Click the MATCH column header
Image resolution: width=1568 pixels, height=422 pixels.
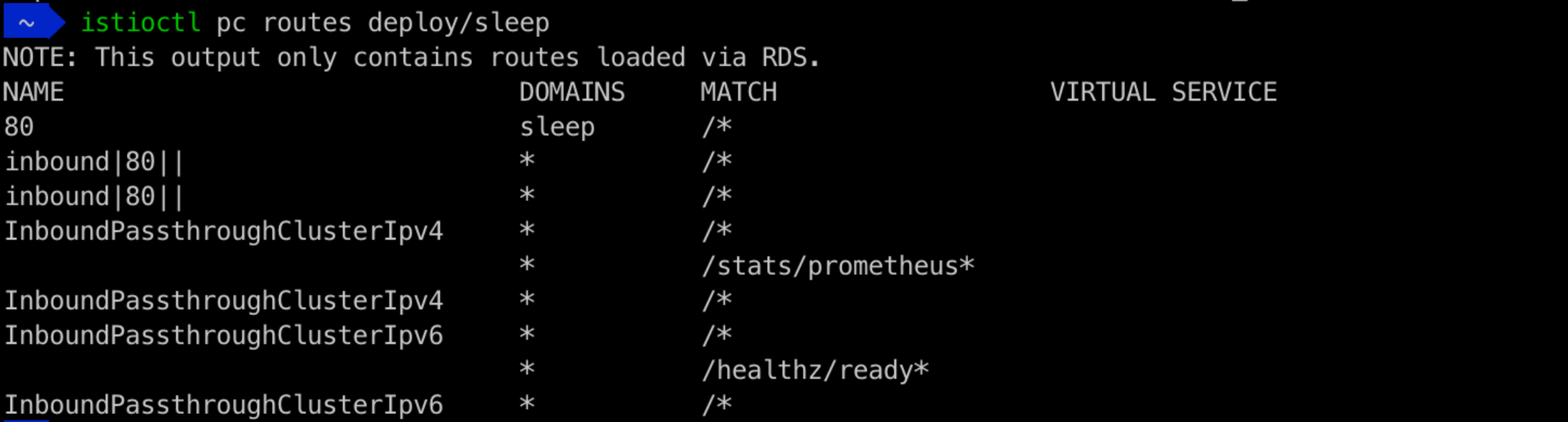coord(738,92)
